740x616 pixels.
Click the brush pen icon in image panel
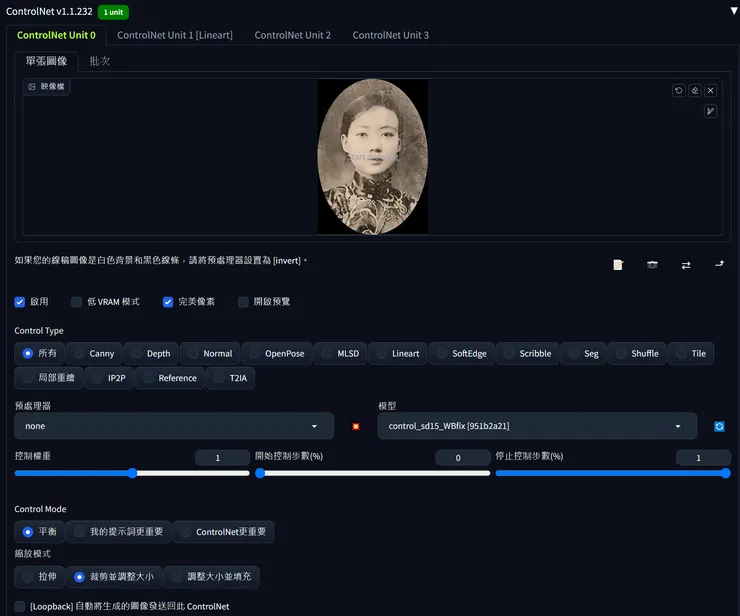(710, 111)
